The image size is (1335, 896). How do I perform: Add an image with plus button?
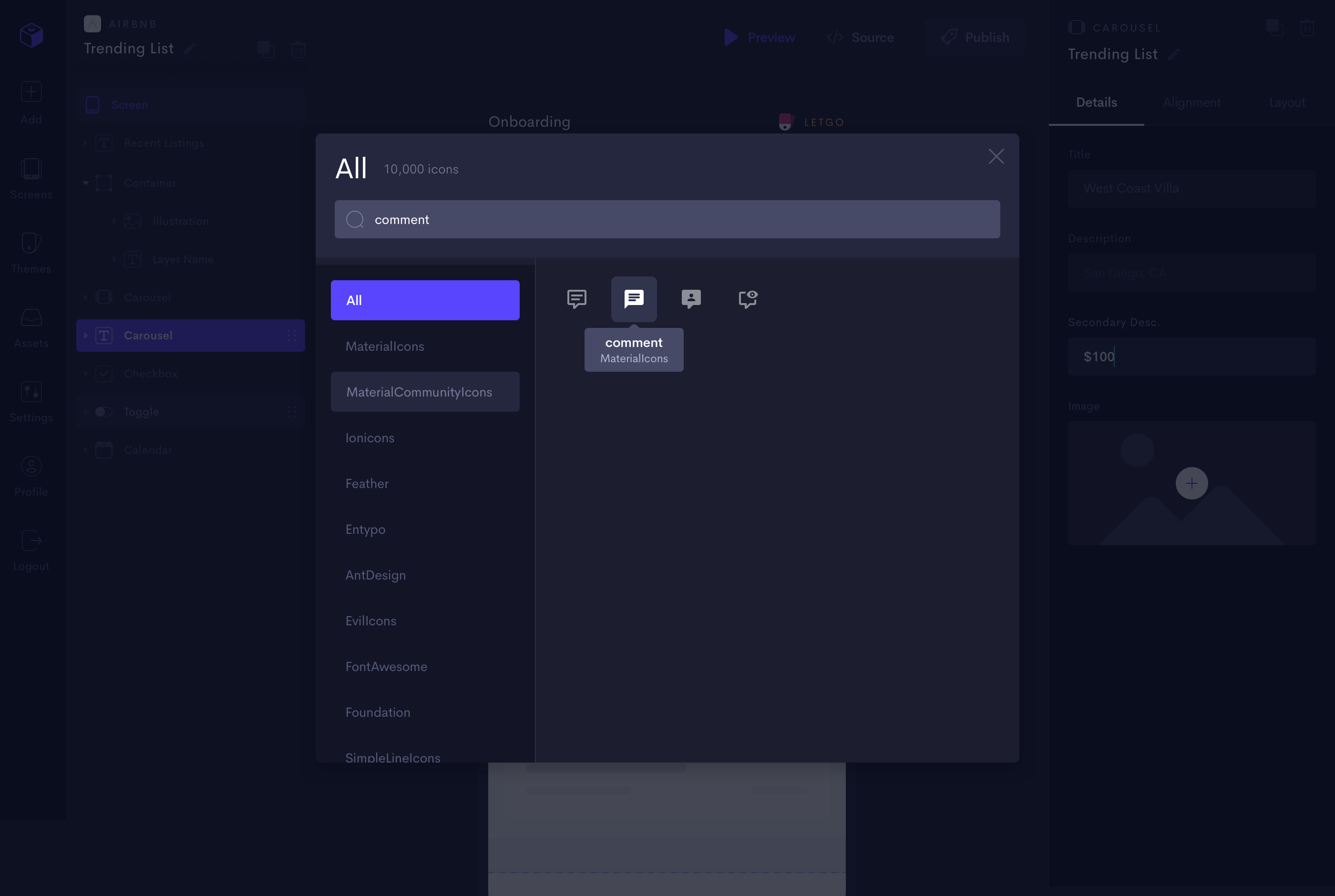coord(1191,483)
